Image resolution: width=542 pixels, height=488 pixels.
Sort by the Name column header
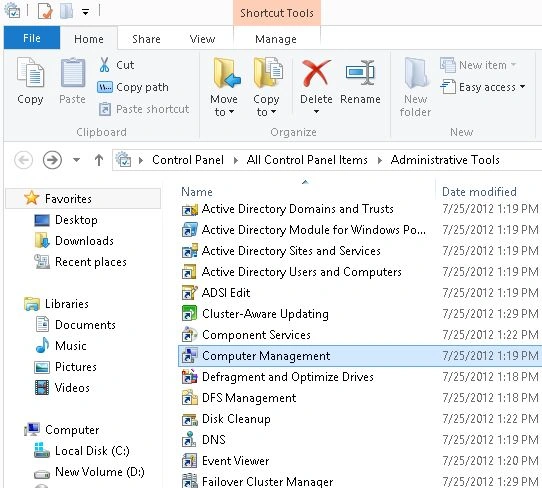(197, 192)
